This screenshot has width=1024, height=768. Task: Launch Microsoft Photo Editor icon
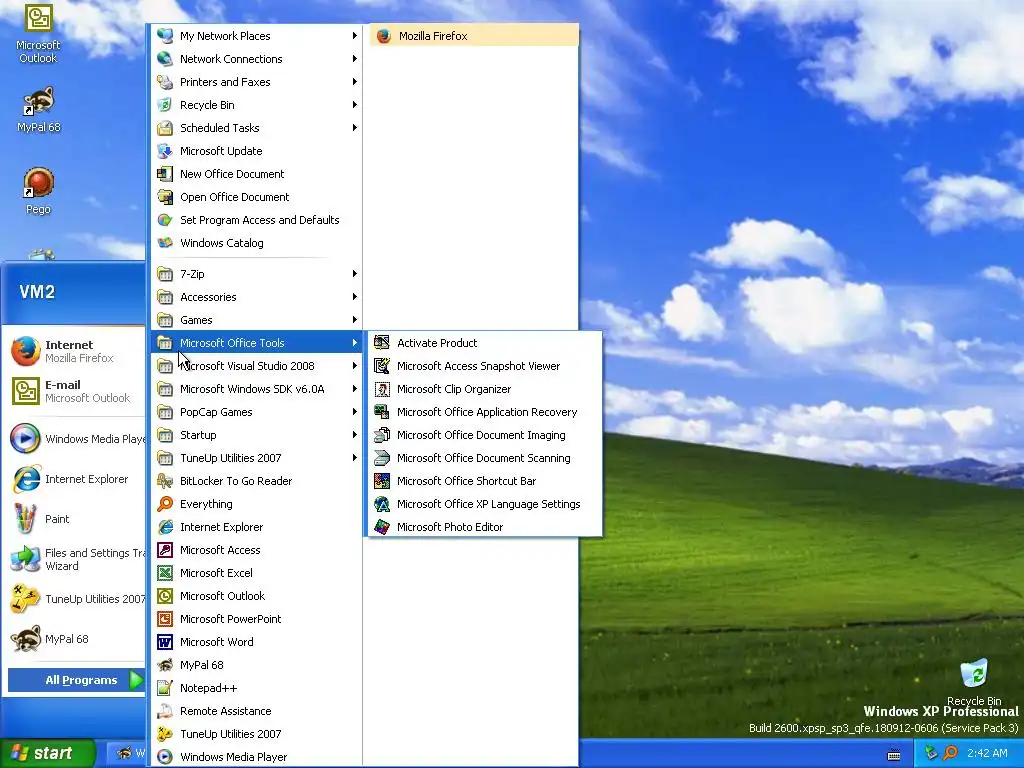click(382, 527)
